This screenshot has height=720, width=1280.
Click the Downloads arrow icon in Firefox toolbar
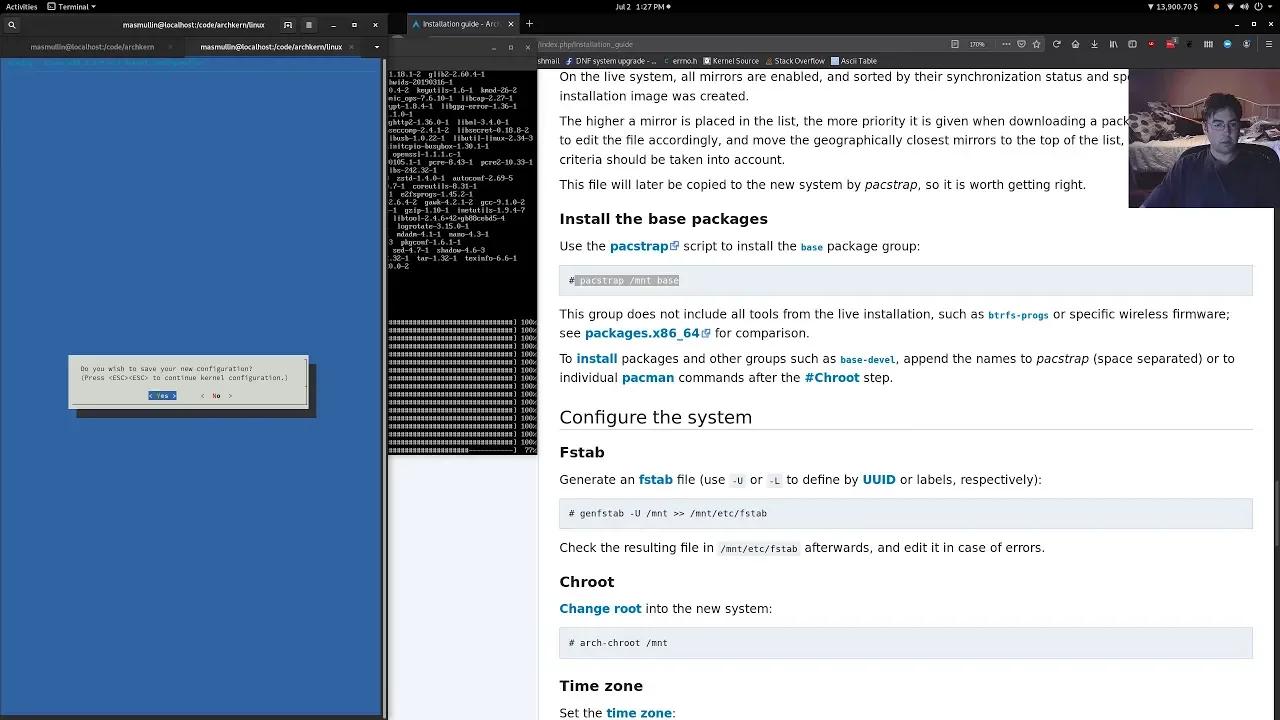(1094, 45)
